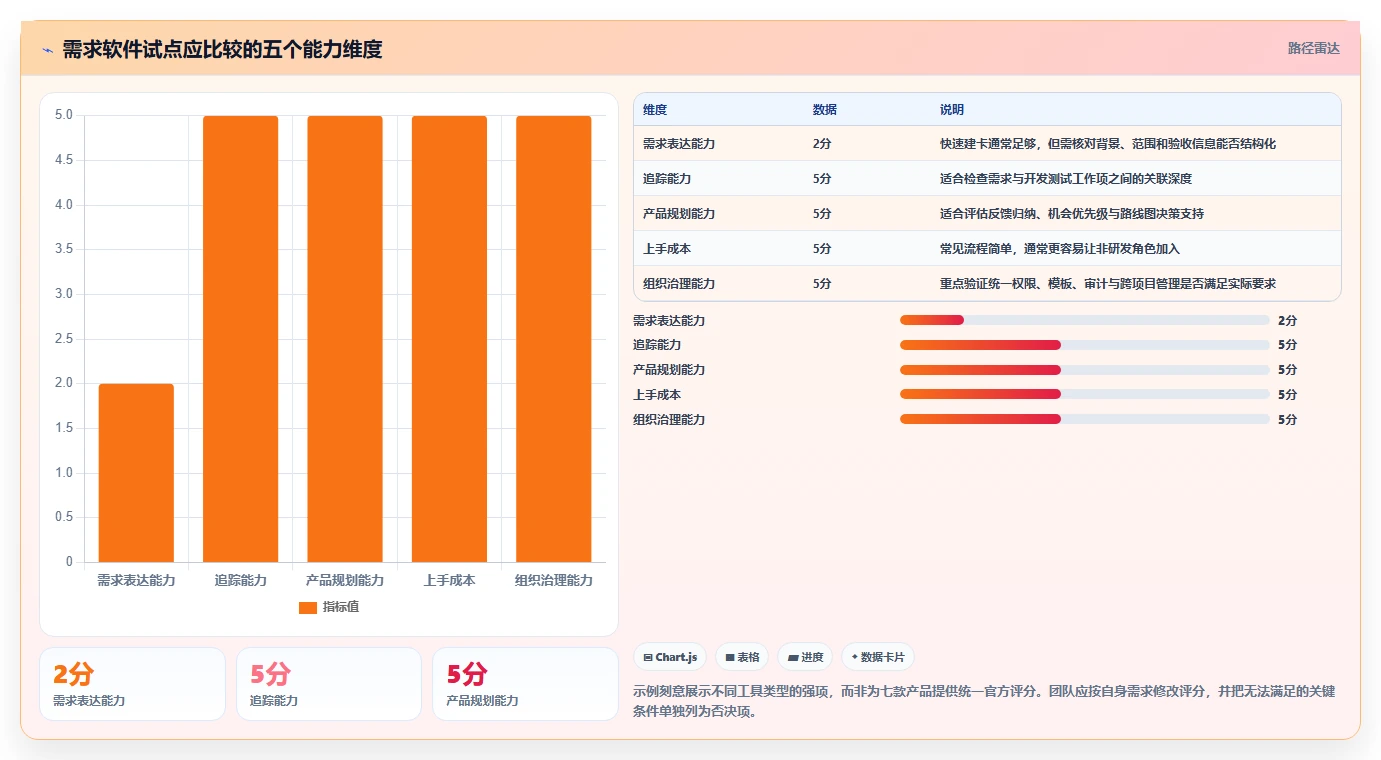The height and width of the screenshot is (760, 1381).
Task: Click the 需求表达能力 label beside its progress bar
Action: pyautogui.click(x=669, y=321)
